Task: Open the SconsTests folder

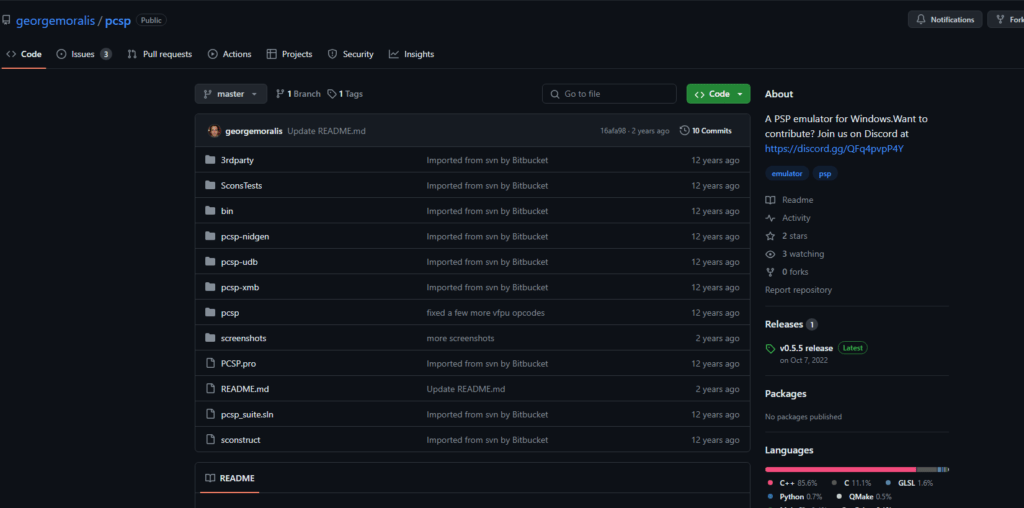Action: point(242,185)
